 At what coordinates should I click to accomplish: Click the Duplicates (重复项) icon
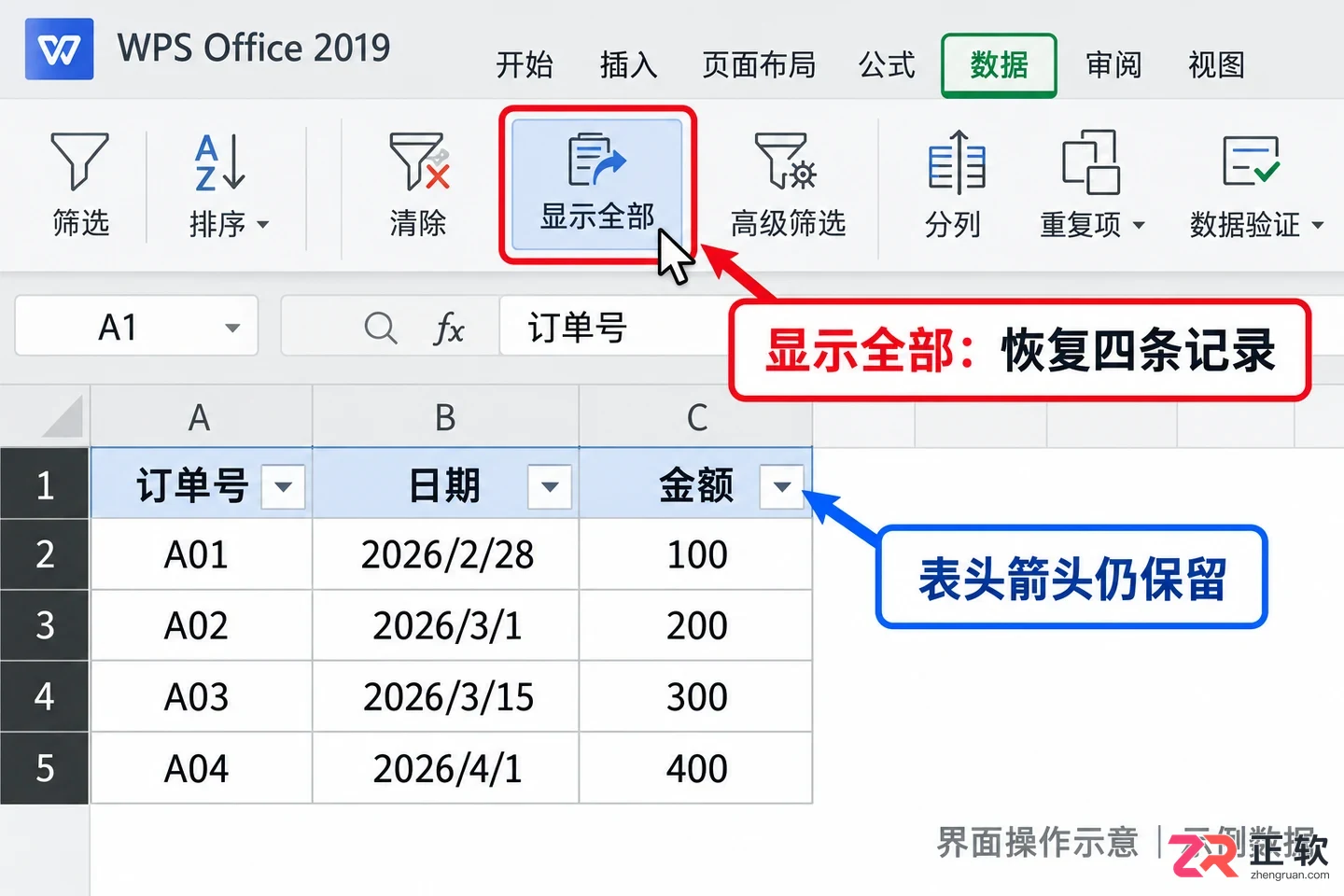click(x=1090, y=162)
